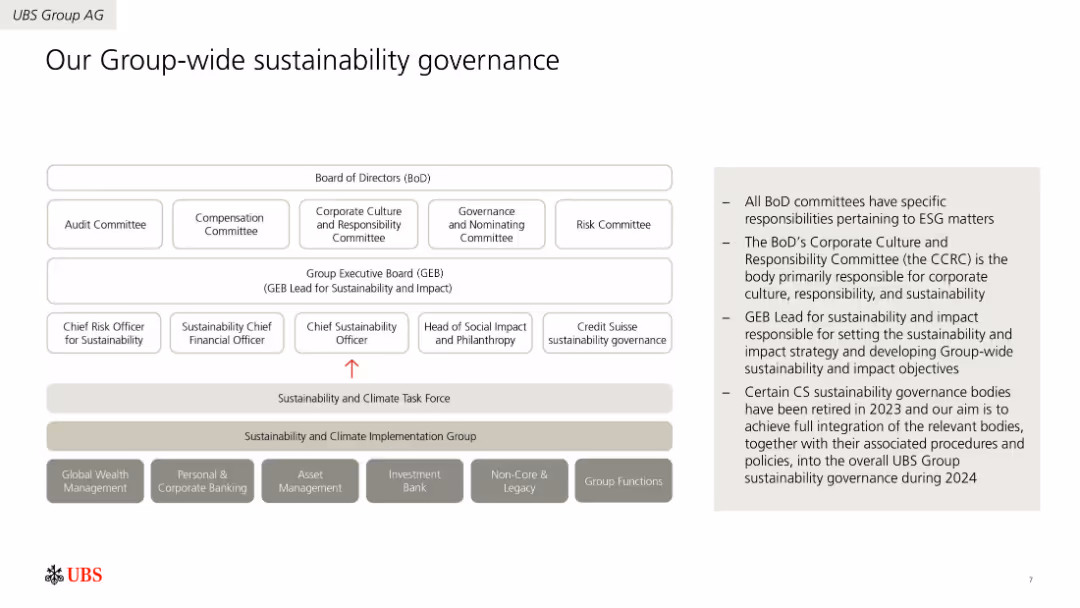Select the Non-Core & Legacy box
Image resolution: width=1080 pixels, height=608 pixels.
point(519,481)
